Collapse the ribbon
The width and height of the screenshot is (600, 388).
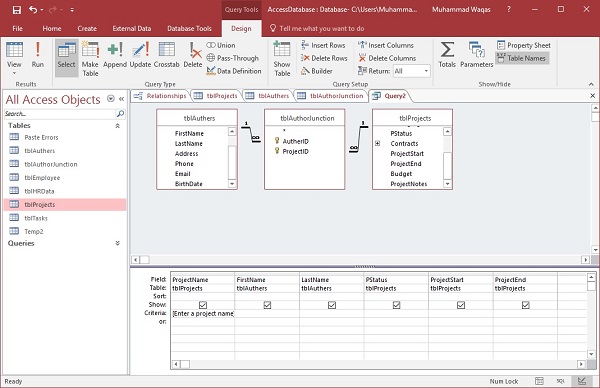pos(591,84)
